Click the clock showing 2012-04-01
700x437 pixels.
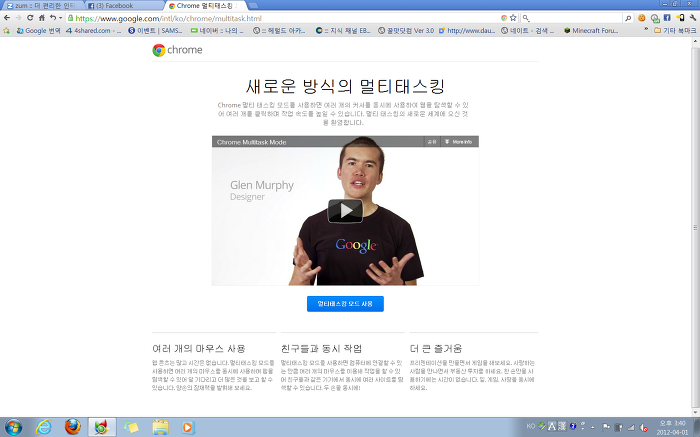pos(672,427)
